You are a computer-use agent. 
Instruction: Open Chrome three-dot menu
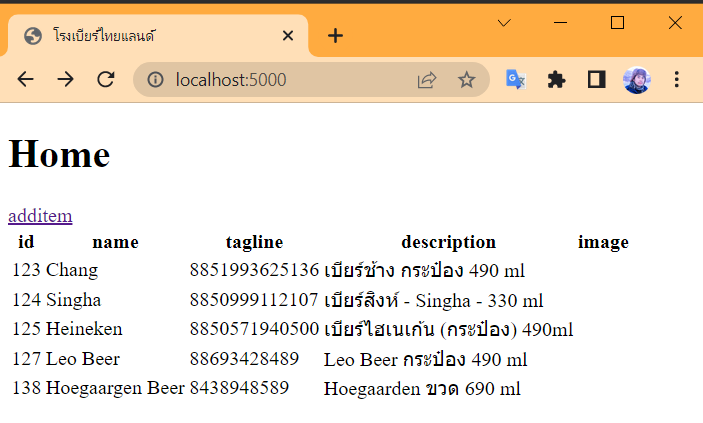click(x=676, y=80)
